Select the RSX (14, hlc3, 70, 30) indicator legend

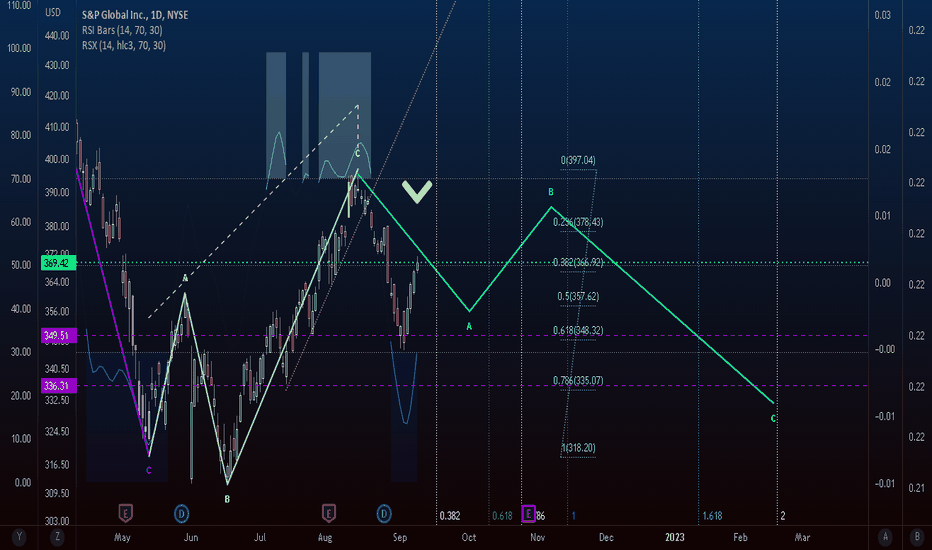pyautogui.click(x=124, y=46)
